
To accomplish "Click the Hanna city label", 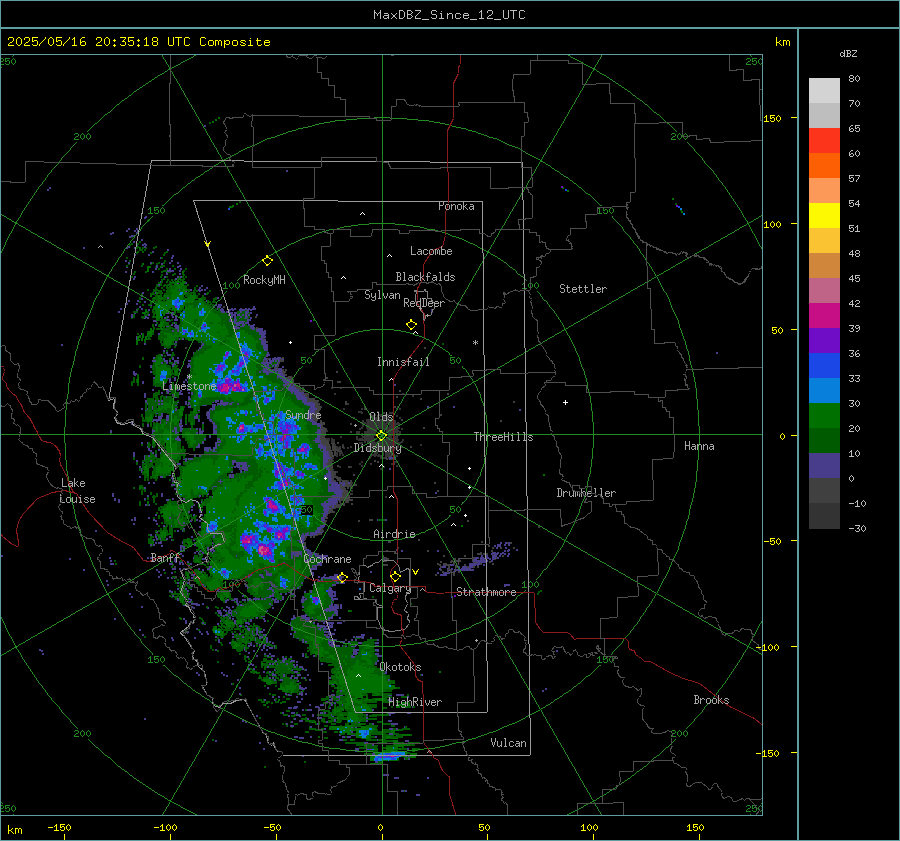I will coord(699,446).
